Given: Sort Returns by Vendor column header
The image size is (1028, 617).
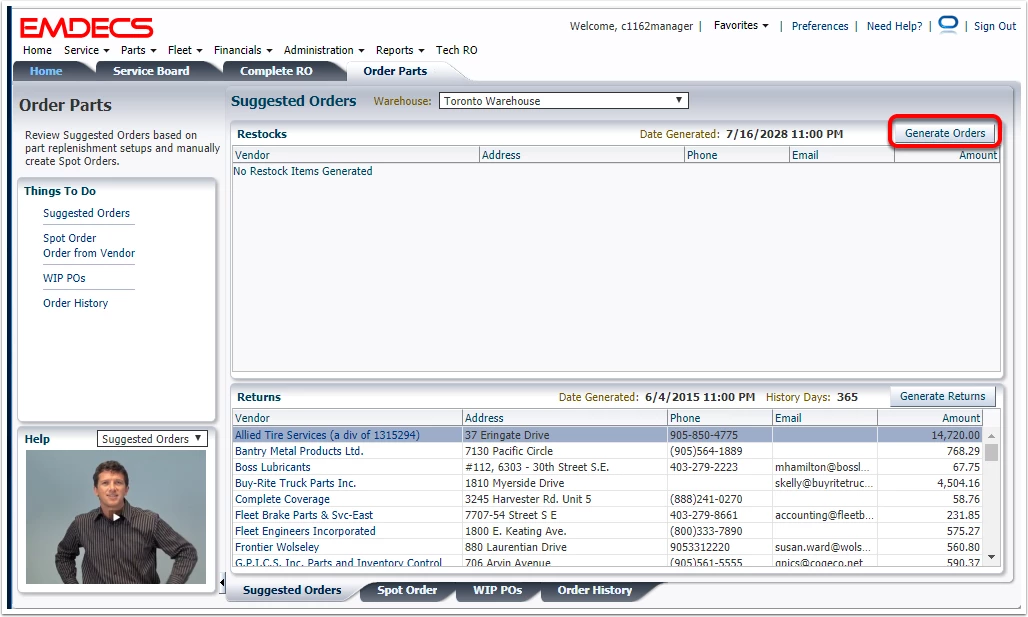Looking at the screenshot, I should pyautogui.click(x=347, y=418).
